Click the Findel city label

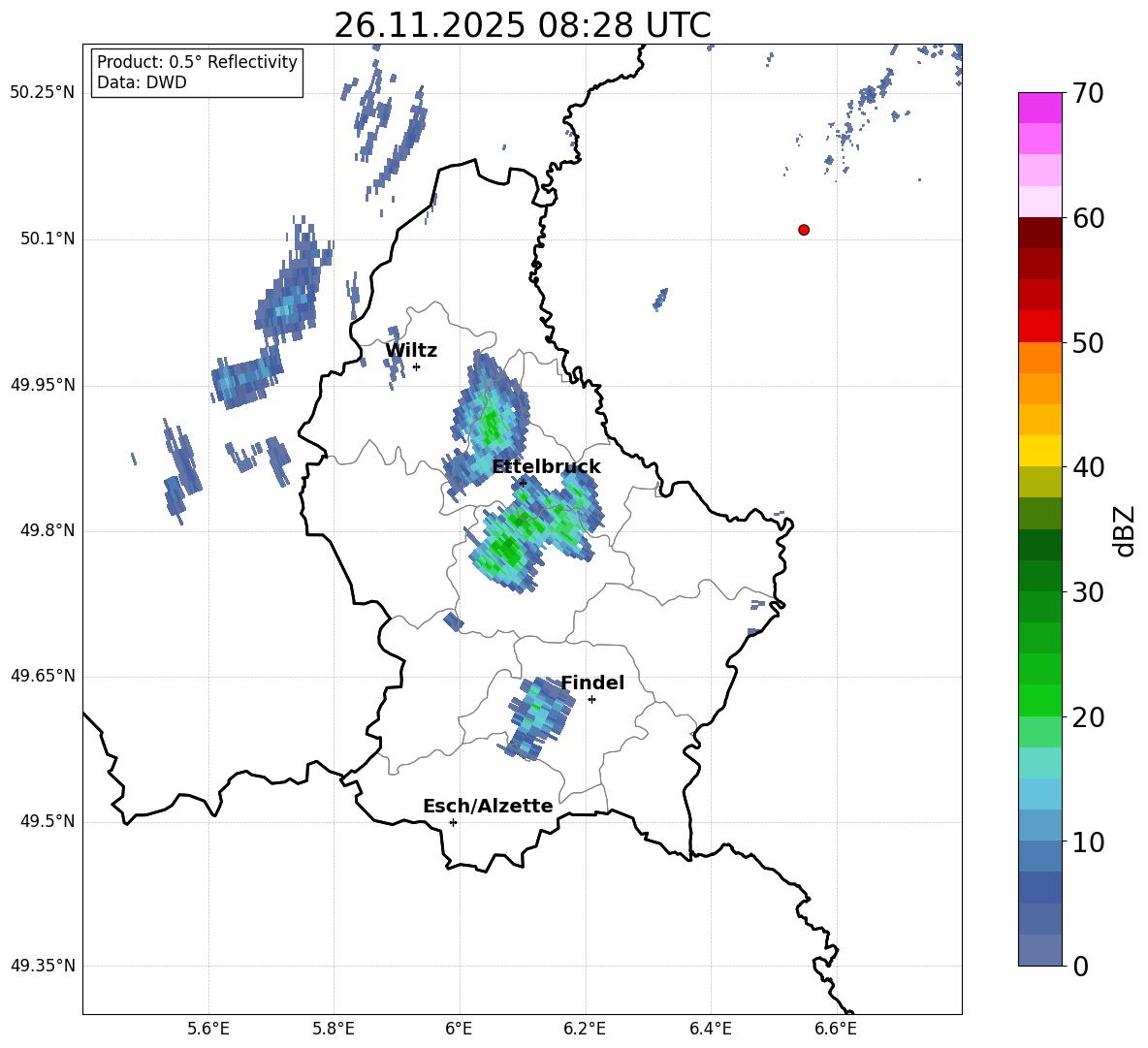coord(592,683)
